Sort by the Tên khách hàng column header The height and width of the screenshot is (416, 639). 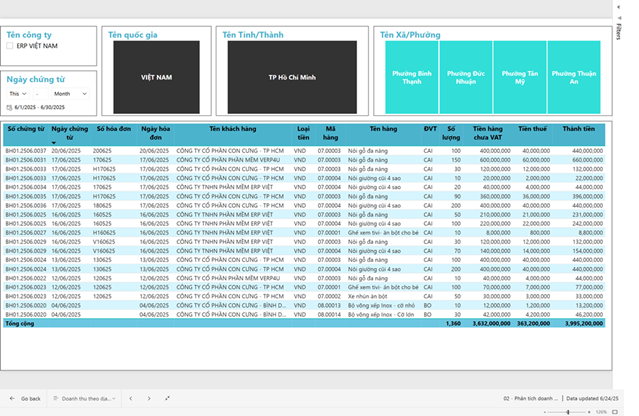(232, 129)
